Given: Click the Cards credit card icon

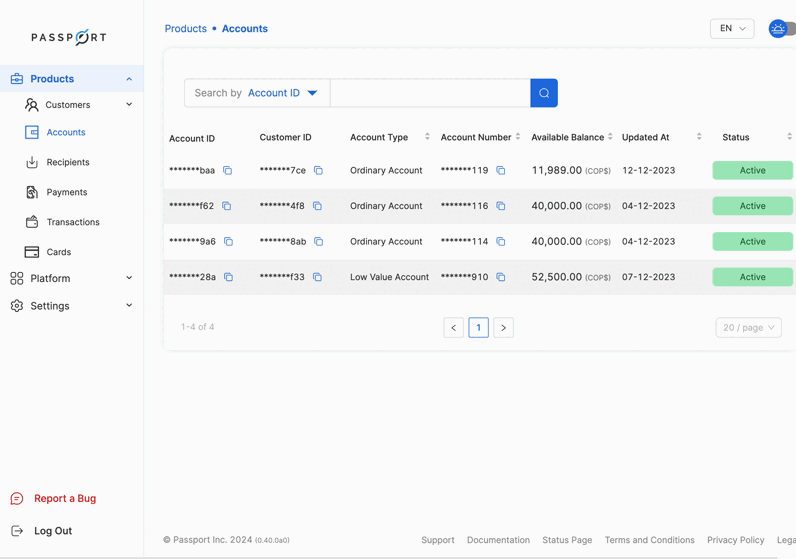Looking at the screenshot, I should pyautogui.click(x=31, y=252).
